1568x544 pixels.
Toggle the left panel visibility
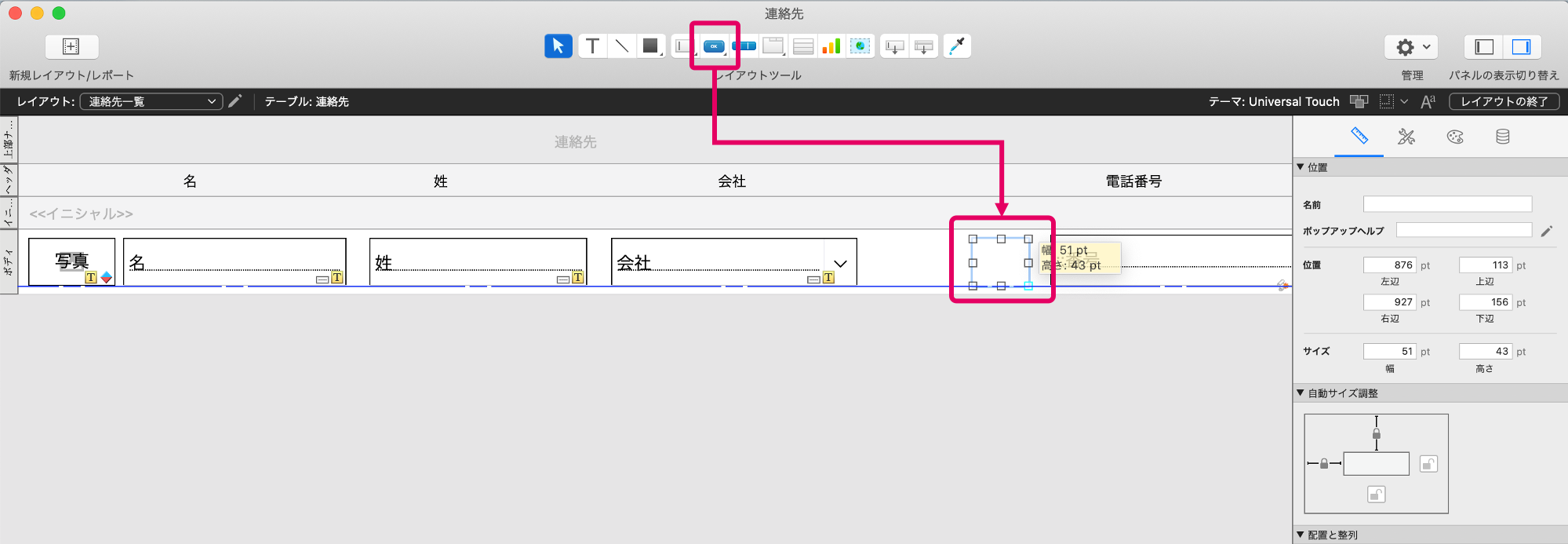1484,47
